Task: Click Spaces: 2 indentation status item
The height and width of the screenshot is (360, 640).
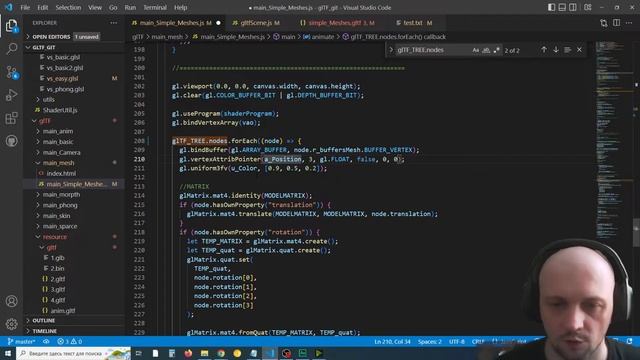Action: (430, 341)
